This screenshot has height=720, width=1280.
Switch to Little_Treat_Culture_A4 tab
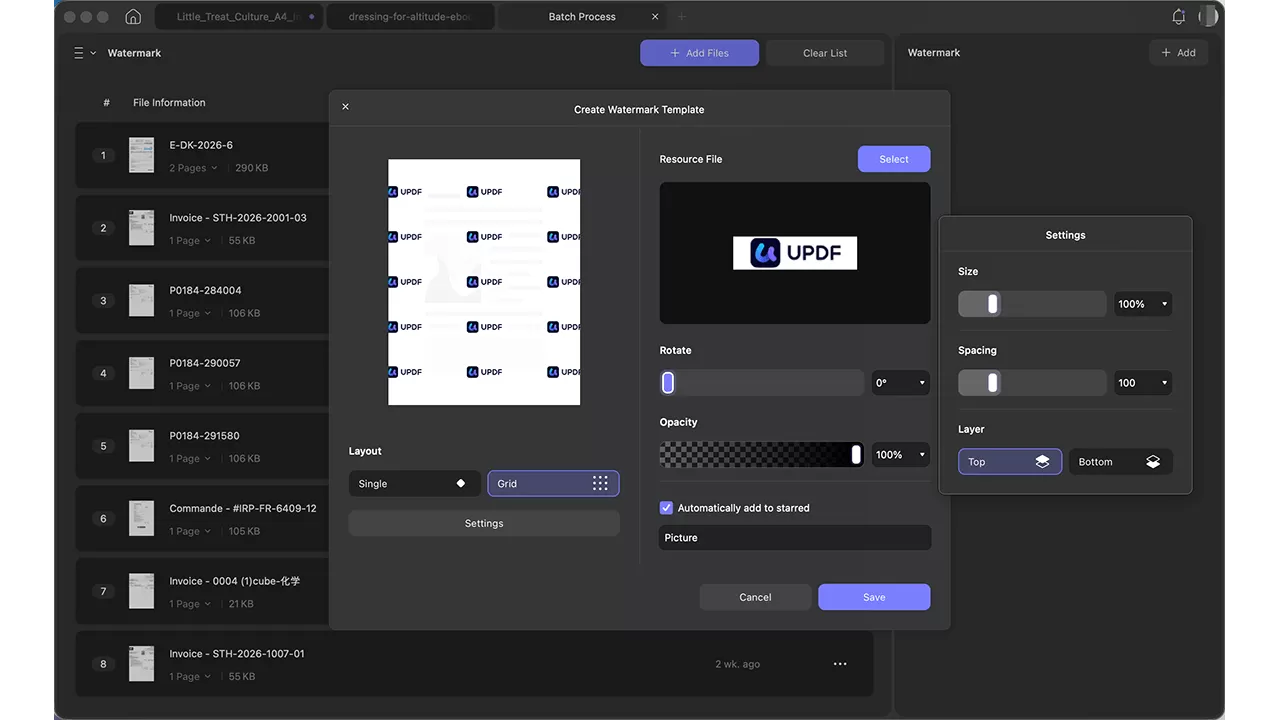238,17
